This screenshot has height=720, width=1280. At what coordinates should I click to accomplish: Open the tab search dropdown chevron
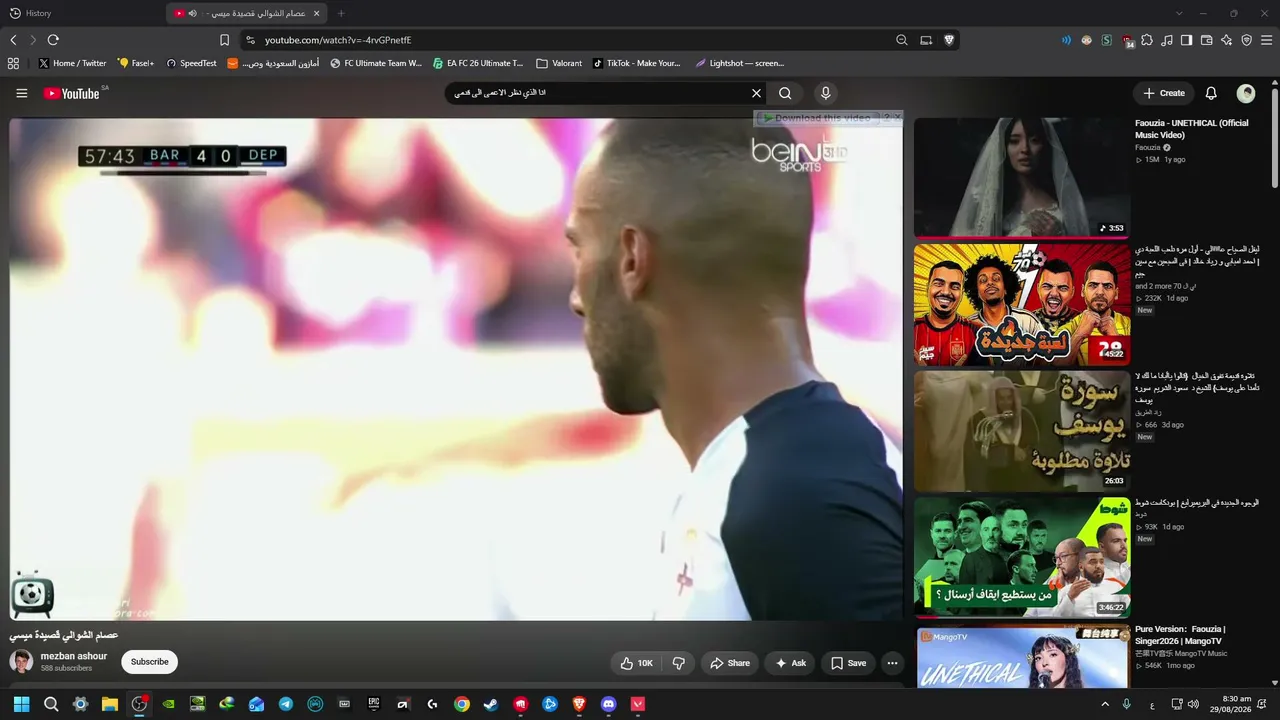coord(1179,13)
